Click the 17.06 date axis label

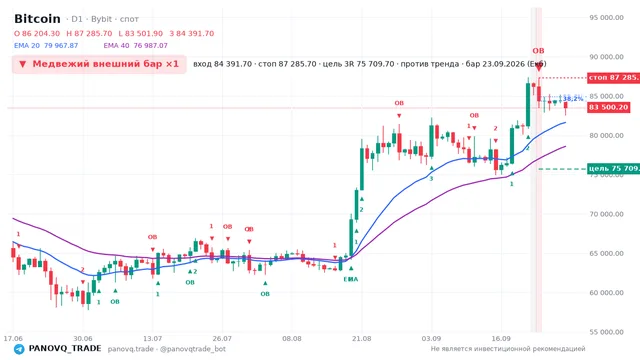point(13,338)
